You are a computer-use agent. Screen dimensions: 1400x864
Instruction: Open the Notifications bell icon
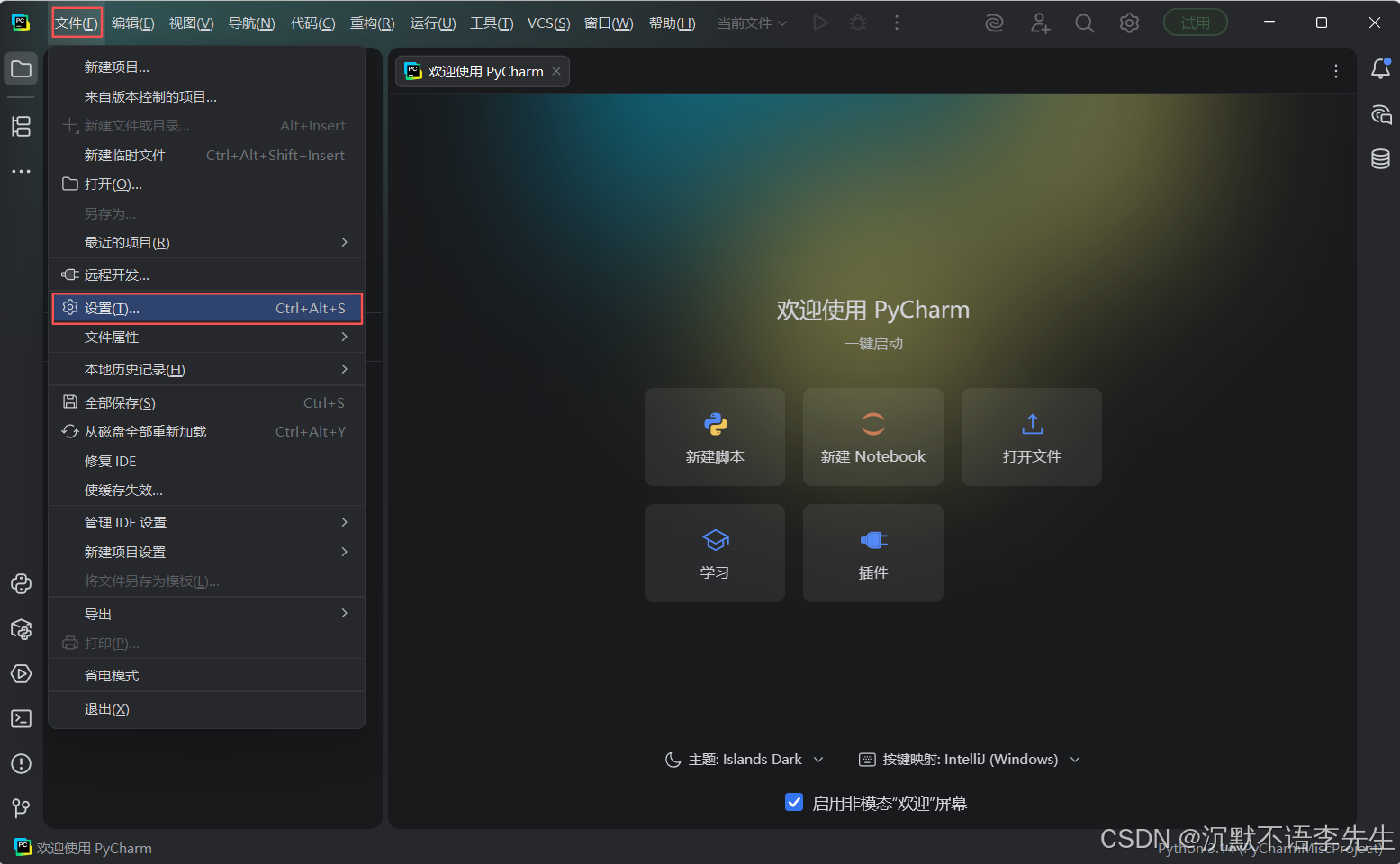click(x=1380, y=68)
